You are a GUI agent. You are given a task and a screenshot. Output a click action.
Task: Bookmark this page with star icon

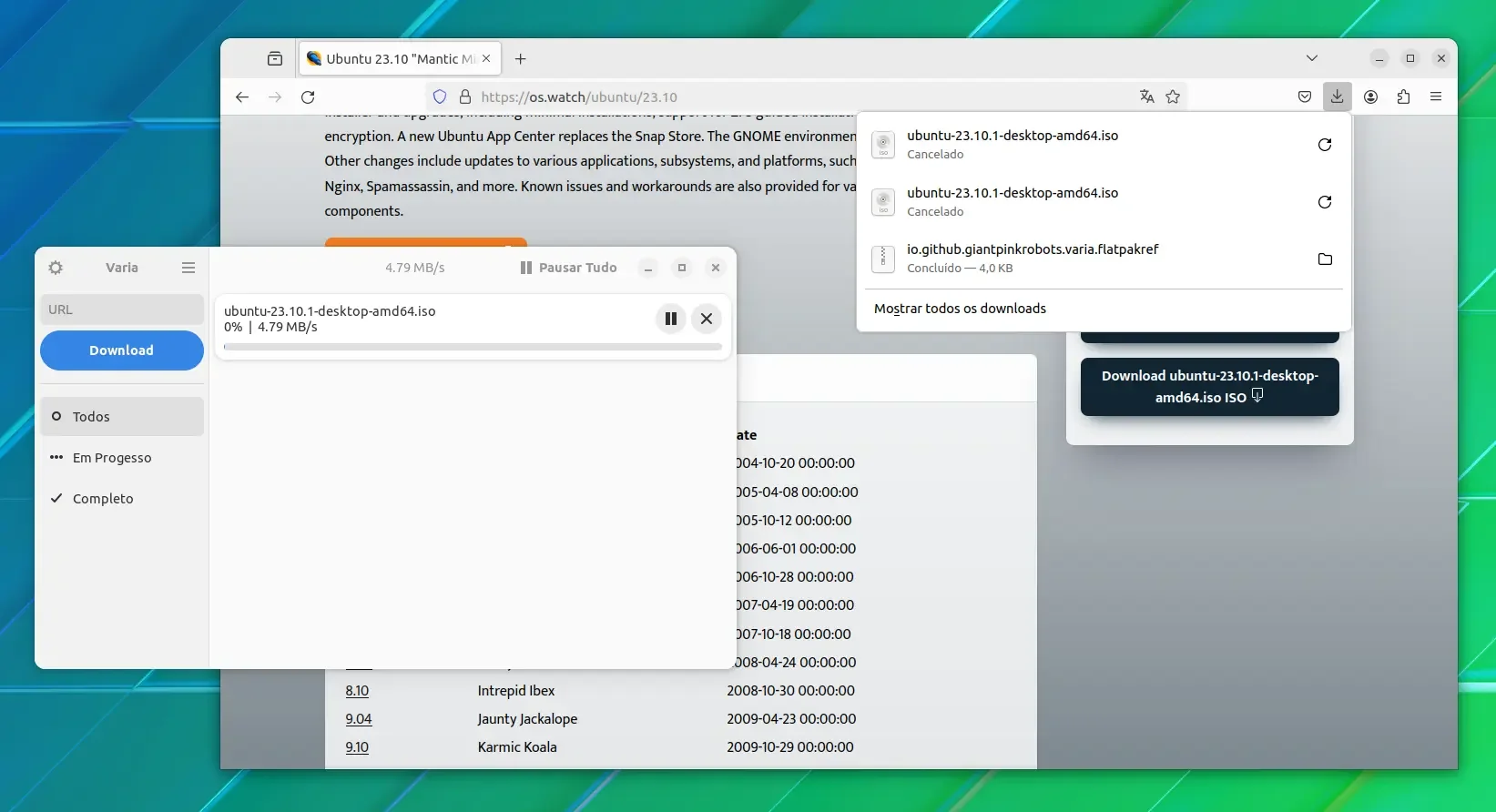(x=1173, y=96)
